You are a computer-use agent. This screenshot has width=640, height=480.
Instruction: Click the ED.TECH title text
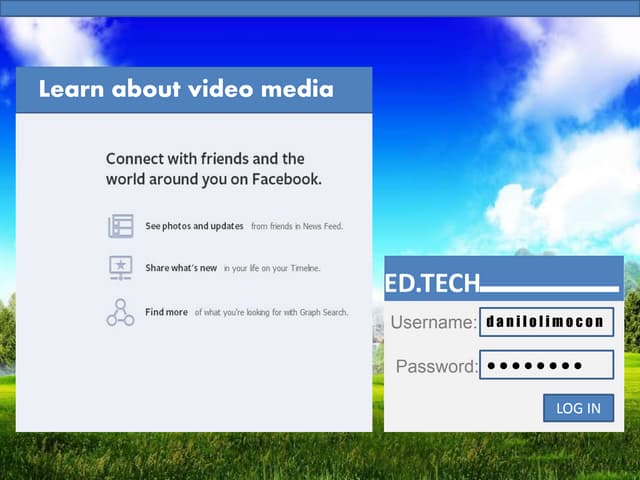click(x=432, y=286)
